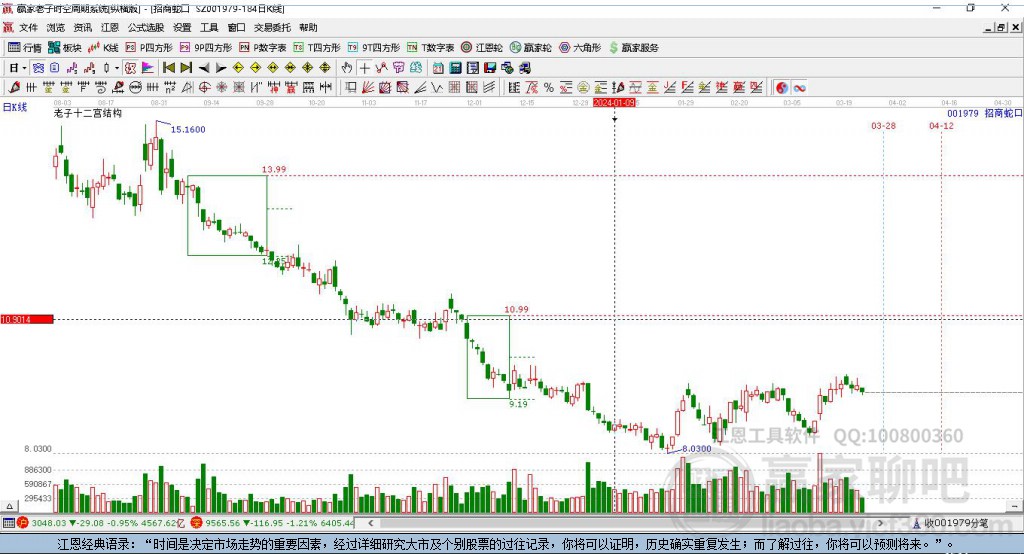Screen dimensions: 1024x554
Task: Click the black right arrow icon
Action: pyautogui.click(x=221, y=68)
